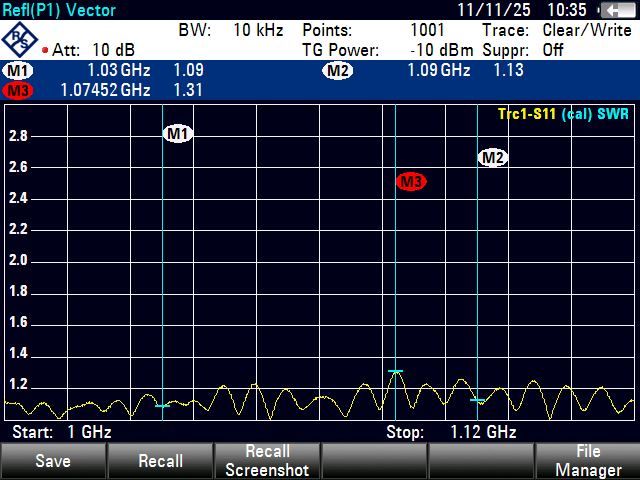Click the M2 badge in marker table
Screen dimensions: 640x480
click(x=338, y=71)
